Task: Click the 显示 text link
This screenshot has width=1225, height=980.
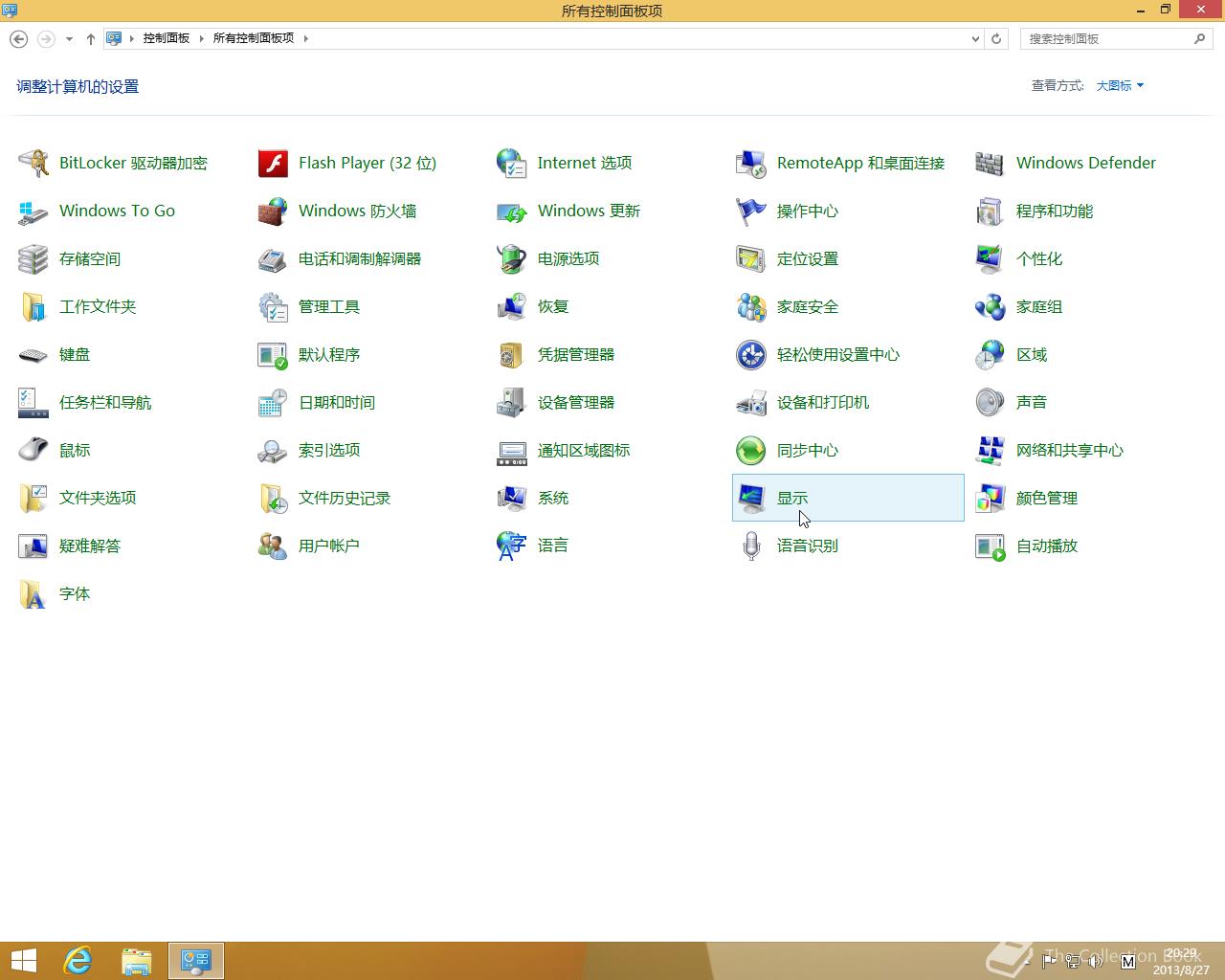Action: 792,498
